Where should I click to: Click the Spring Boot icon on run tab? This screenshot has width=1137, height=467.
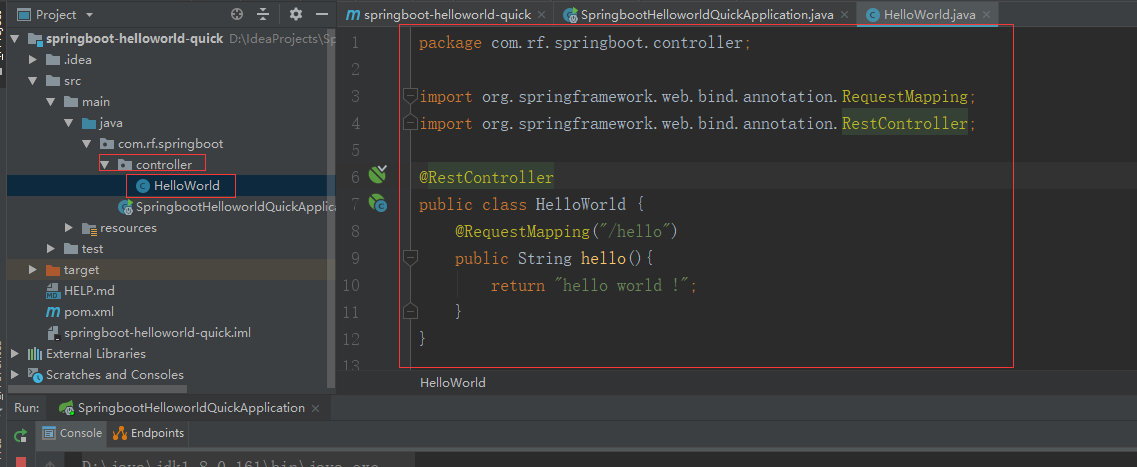(67, 408)
